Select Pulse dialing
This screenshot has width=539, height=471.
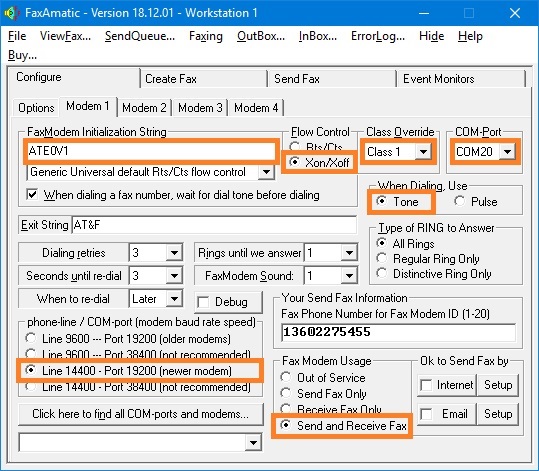(460, 201)
